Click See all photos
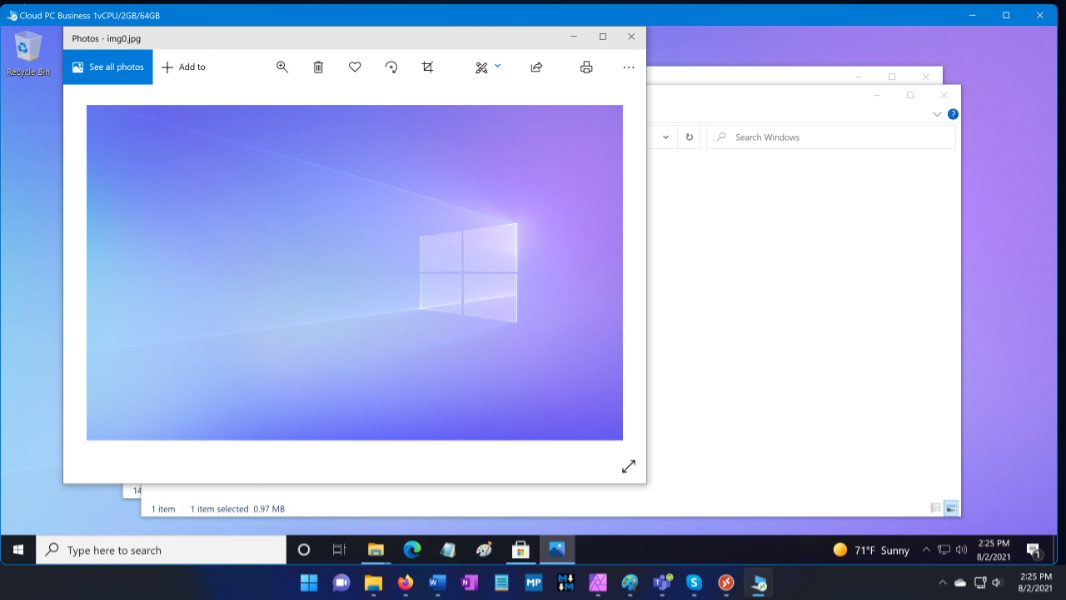 pyautogui.click(x=108, y=67)
